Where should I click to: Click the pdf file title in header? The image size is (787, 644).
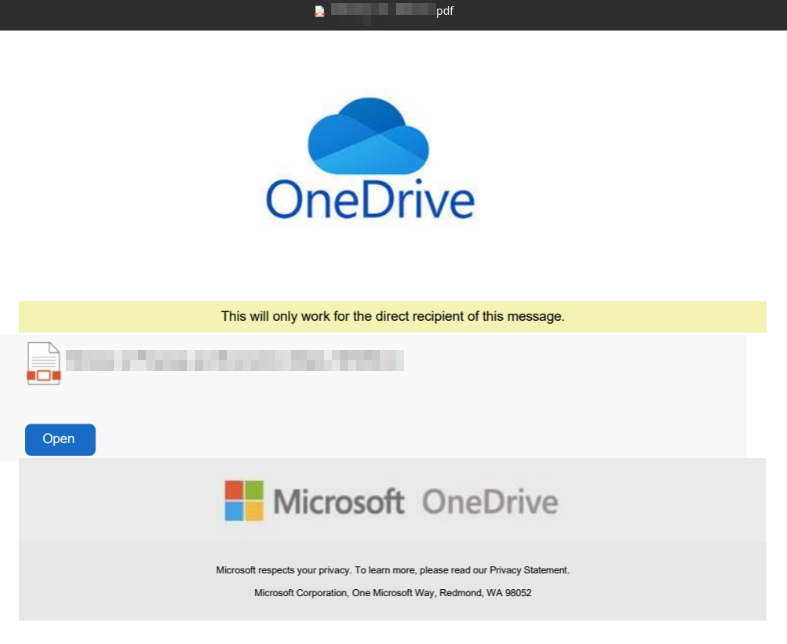[x=392, y=11]
